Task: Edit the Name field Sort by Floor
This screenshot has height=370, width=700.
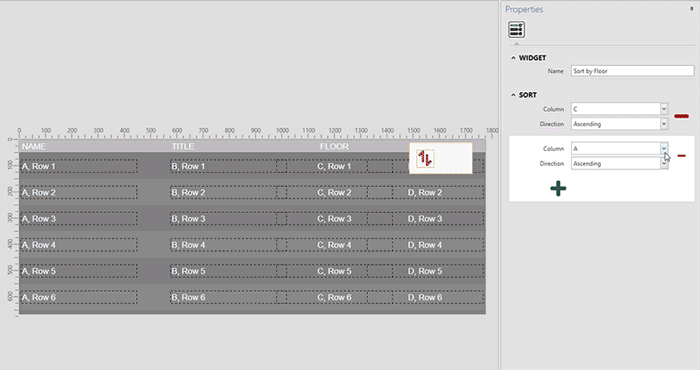Action: point(632,71)
